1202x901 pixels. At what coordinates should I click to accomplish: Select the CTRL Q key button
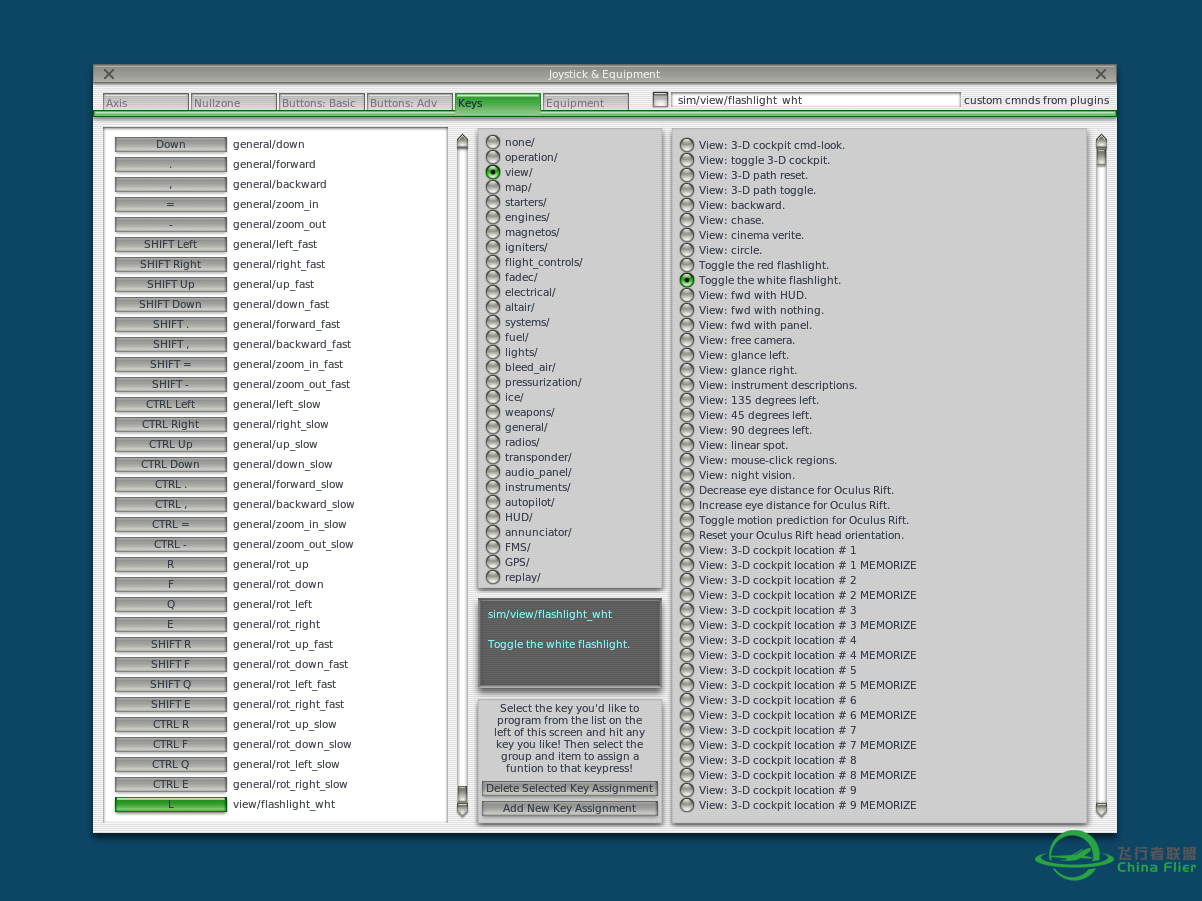coord(171,764)
